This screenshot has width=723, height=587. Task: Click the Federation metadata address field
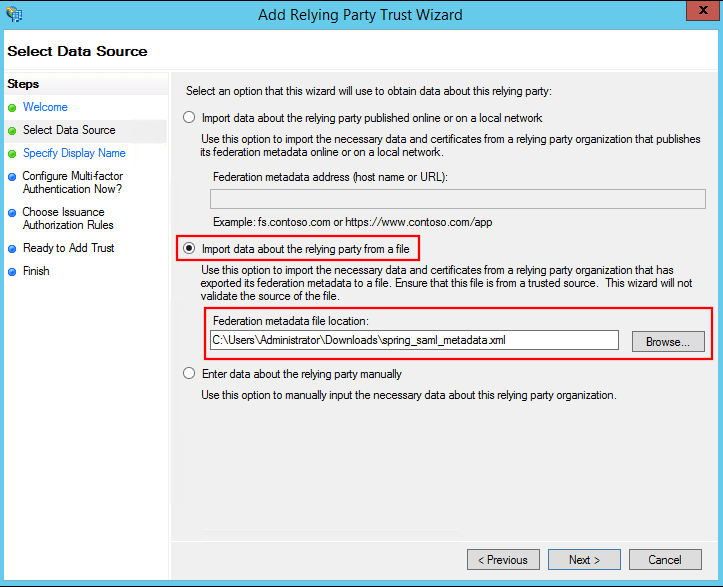(x=458, y=199)
